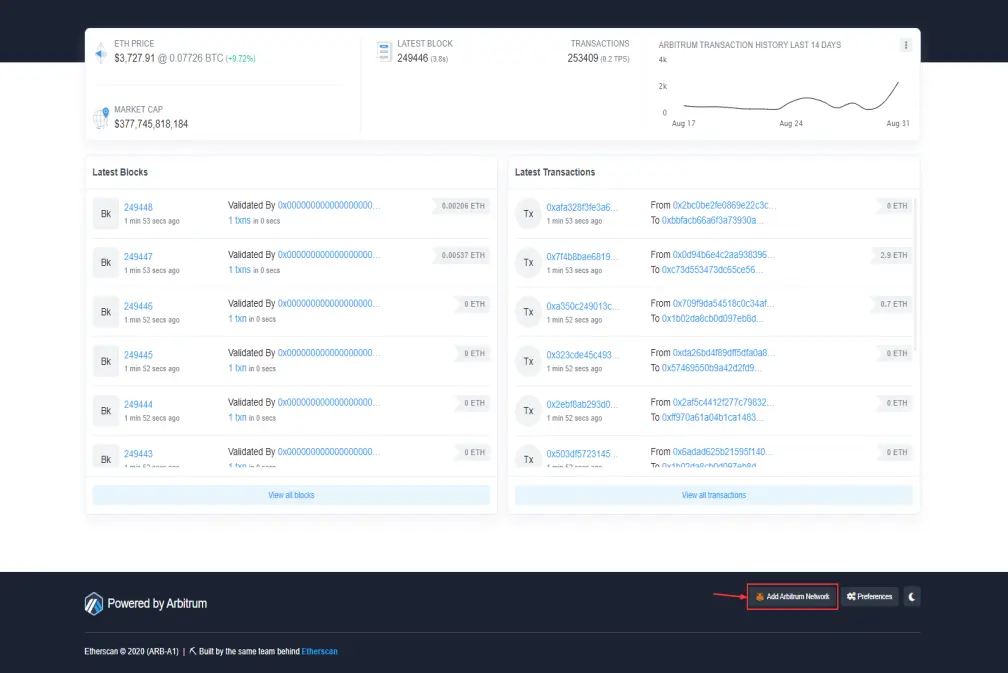1008x673 pixels.
Task: Open the chart options three-dot menu
Action: point(905,45)
